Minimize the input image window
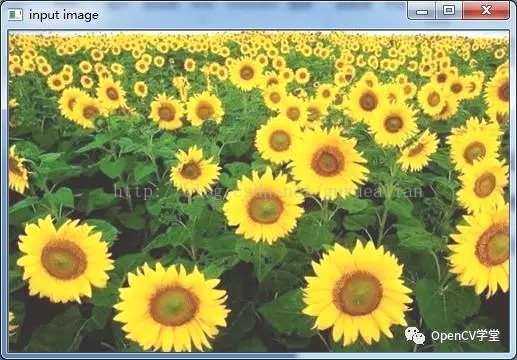517x360 pixels. click(x=422, y=11)
